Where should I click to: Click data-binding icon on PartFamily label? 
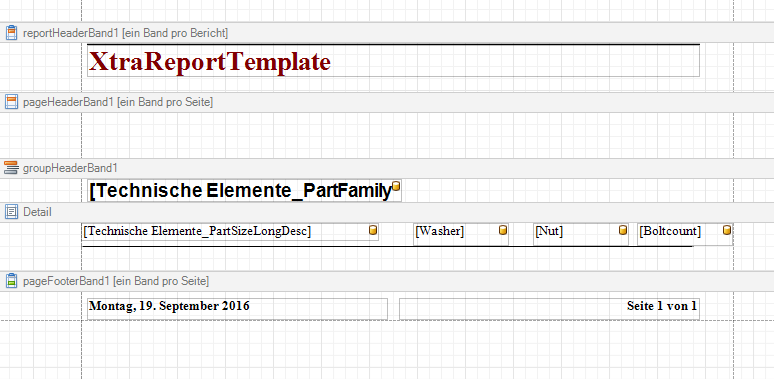395,187
